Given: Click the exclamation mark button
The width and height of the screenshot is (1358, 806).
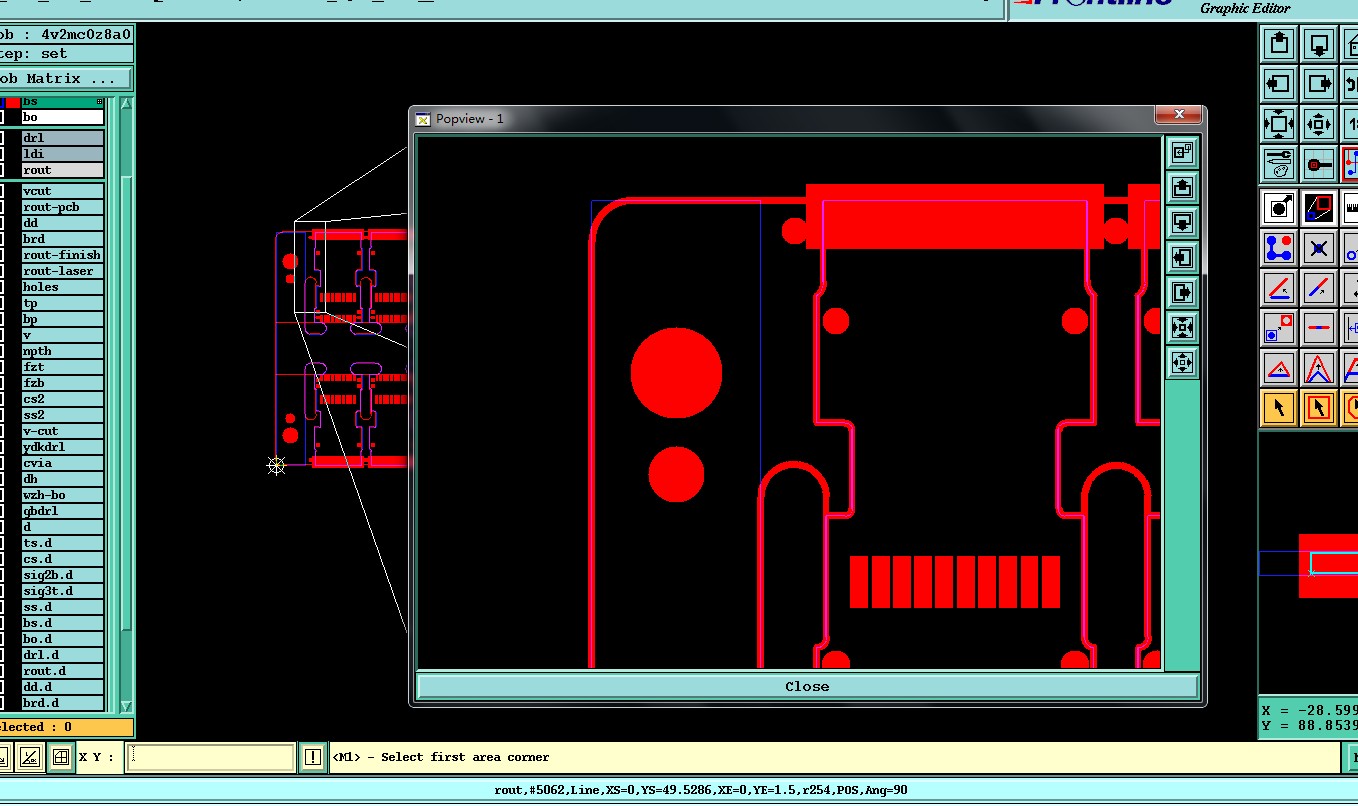Looking at the screenshot, I should click(x=313, y=757).
